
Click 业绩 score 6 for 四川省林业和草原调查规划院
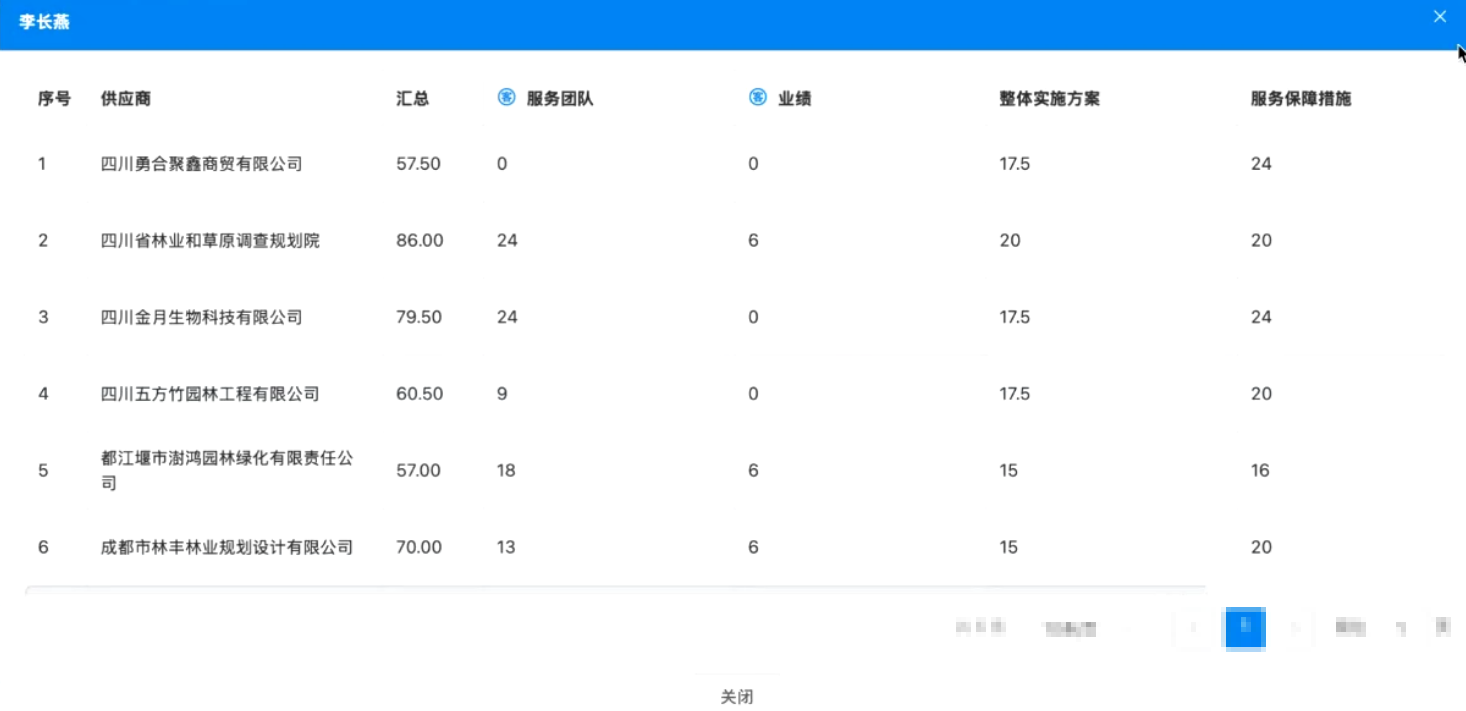point(753,241)
